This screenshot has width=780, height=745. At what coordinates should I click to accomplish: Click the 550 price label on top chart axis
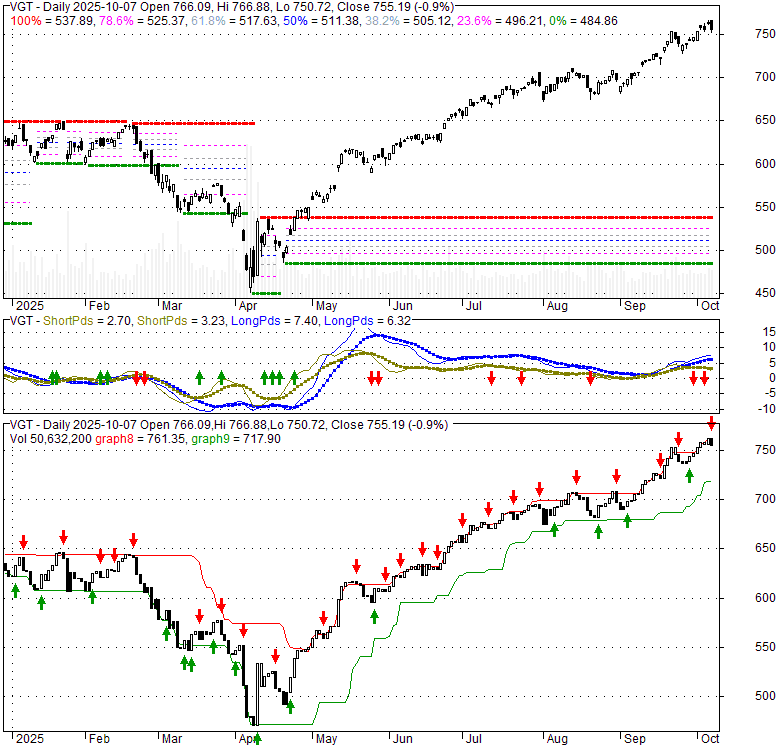[765, 207]
